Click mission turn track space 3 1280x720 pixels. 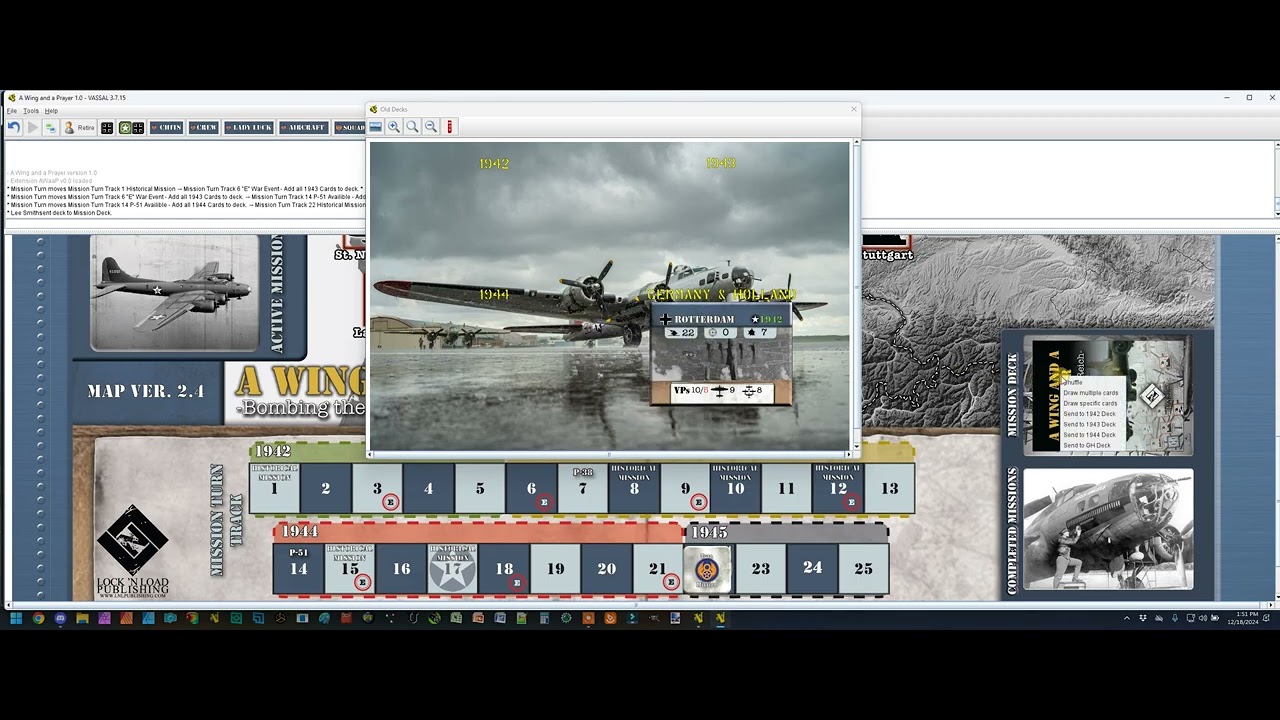click(377, 488)
